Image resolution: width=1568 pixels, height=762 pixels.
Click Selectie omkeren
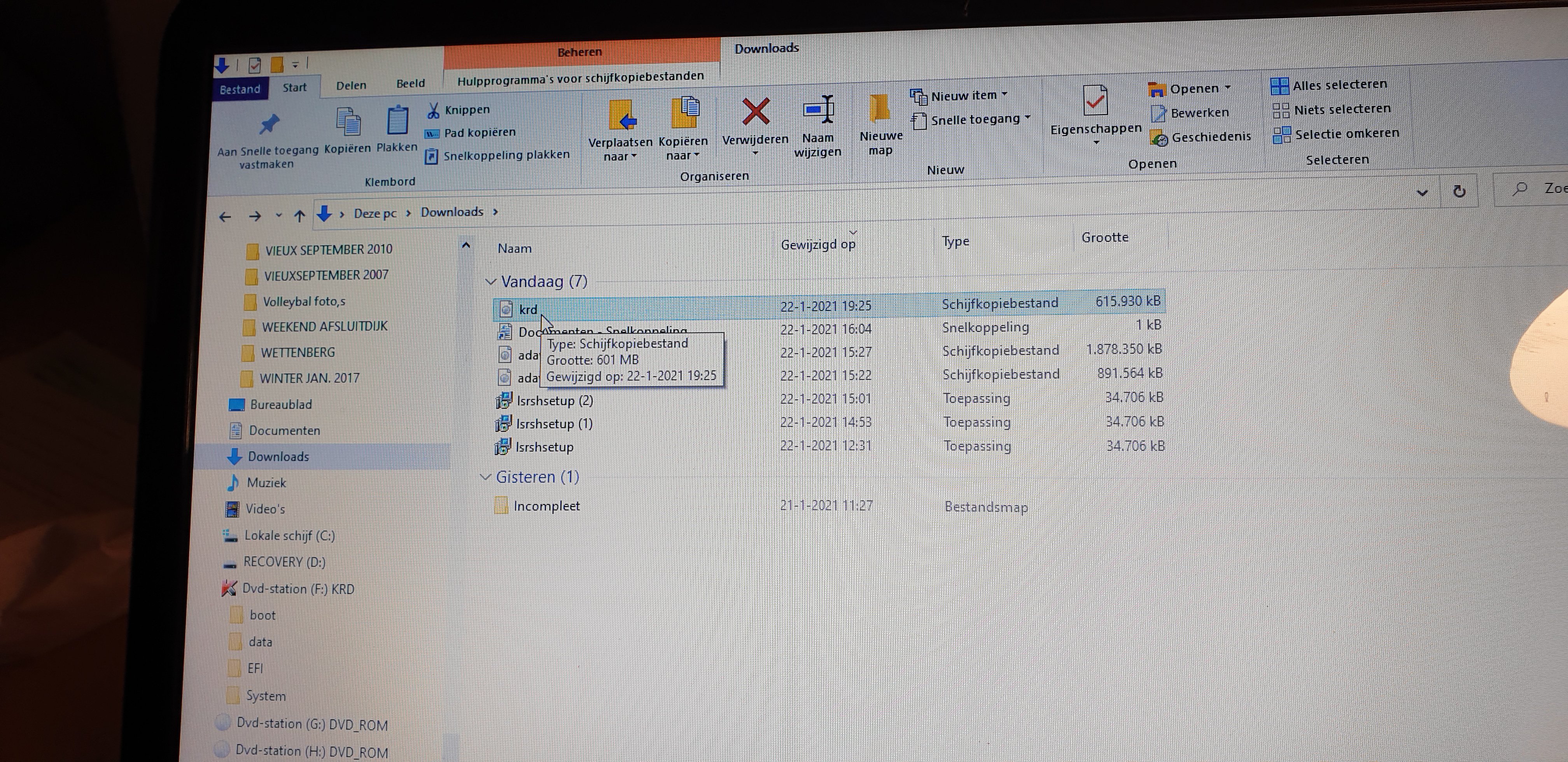(x=1336, y=134)
